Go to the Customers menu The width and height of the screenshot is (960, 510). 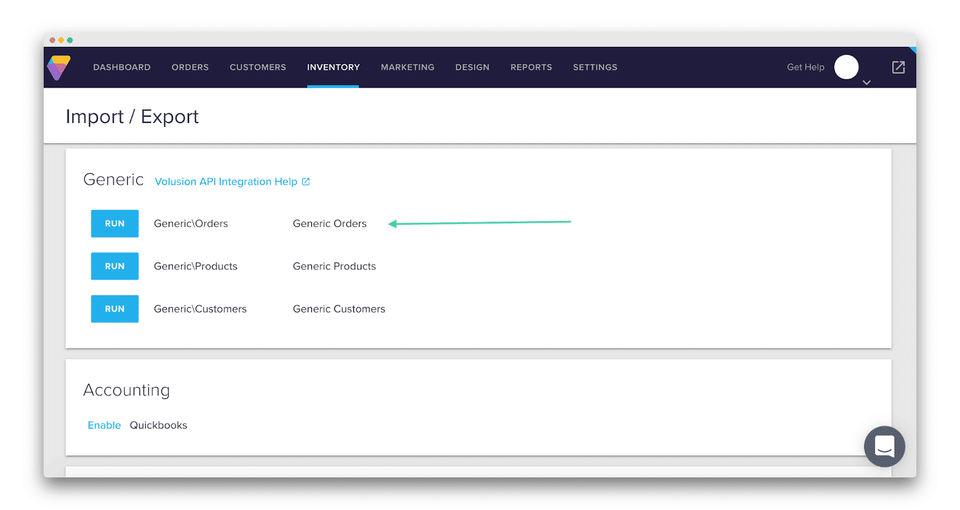pos(258,67)
